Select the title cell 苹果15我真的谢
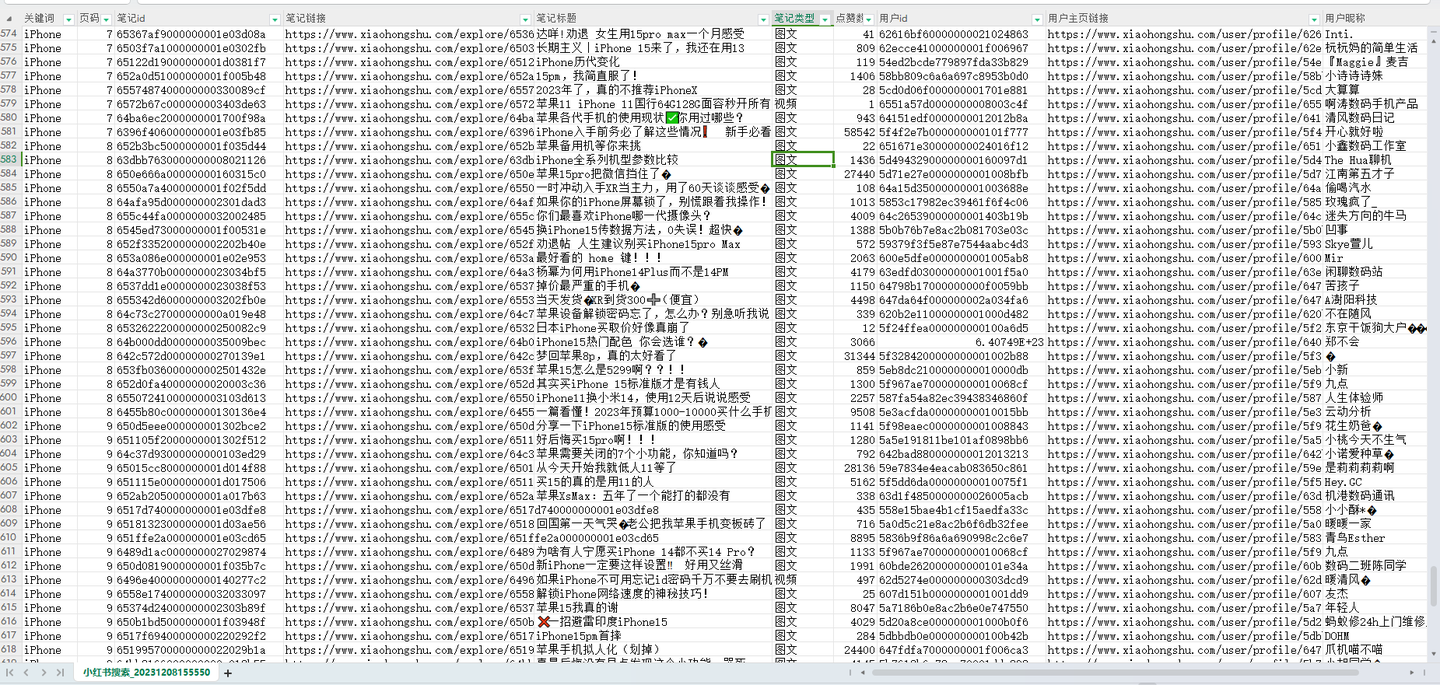Viewport: 1440px width, 685px height. pos(653,608)
